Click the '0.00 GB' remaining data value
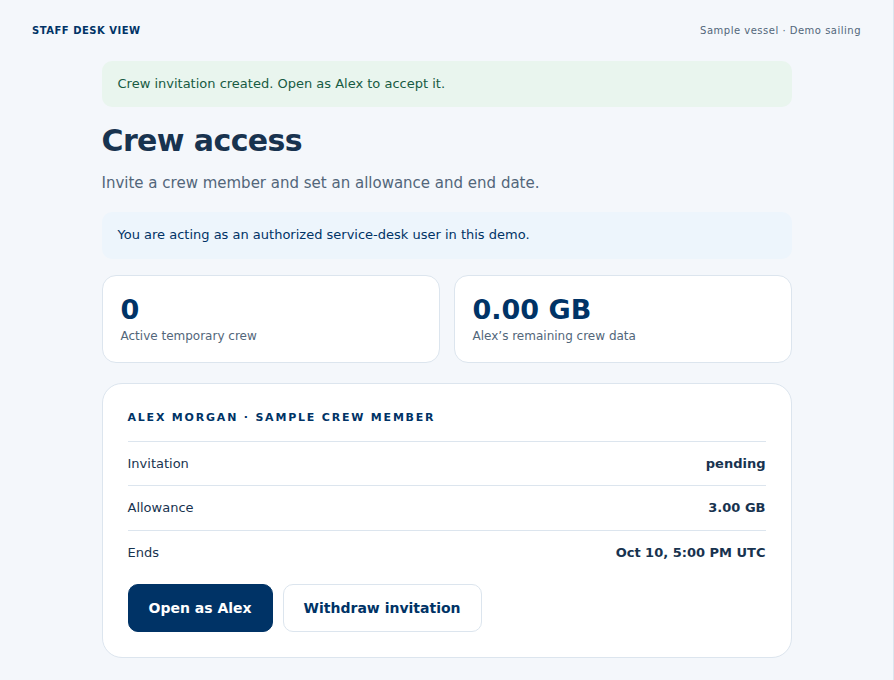This screenshot has width=894, height=680. point(531,309)
